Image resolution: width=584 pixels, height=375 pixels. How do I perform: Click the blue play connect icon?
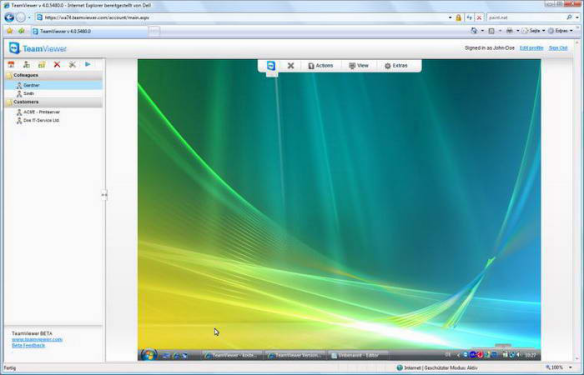88,64
